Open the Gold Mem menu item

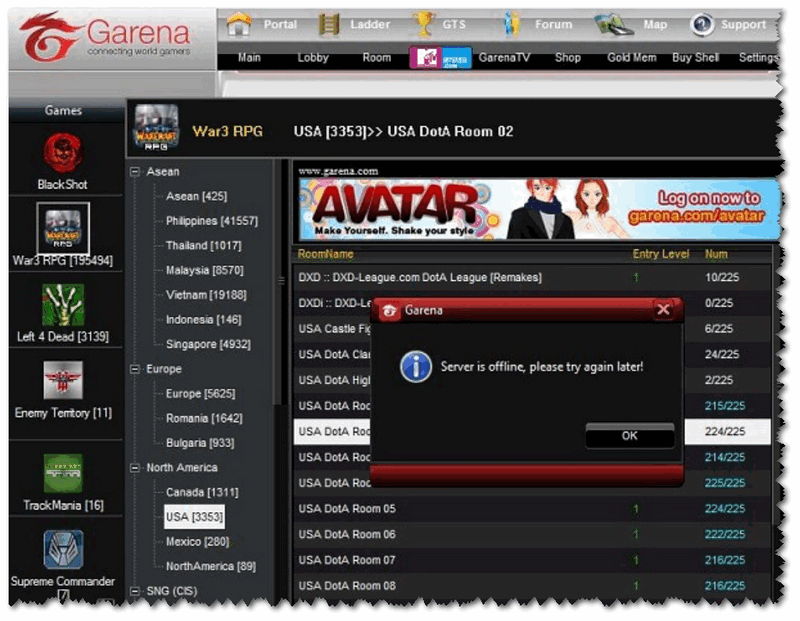click(632, 58)
